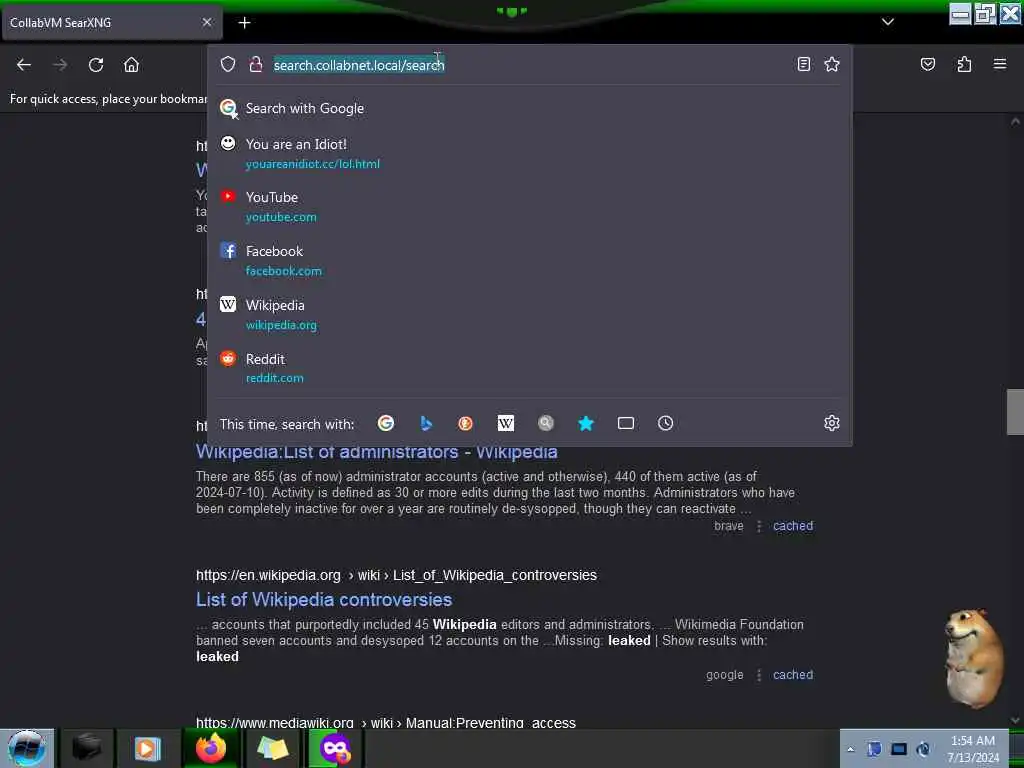1024x768 pixels.
Task: Search this time with Bing icon
Action: pyautogui.click(x=426, y=423)
